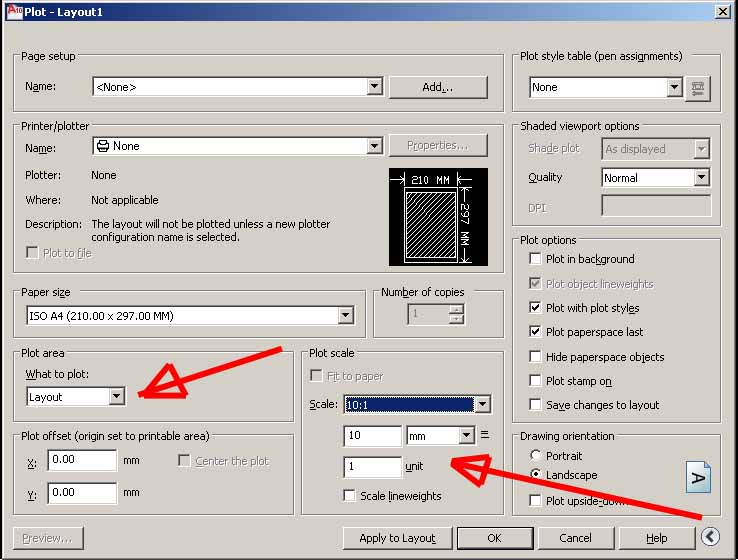This screenshot has height=560, width=738.
Task: Click the plot style table editor icon
Action: point(698,87)
